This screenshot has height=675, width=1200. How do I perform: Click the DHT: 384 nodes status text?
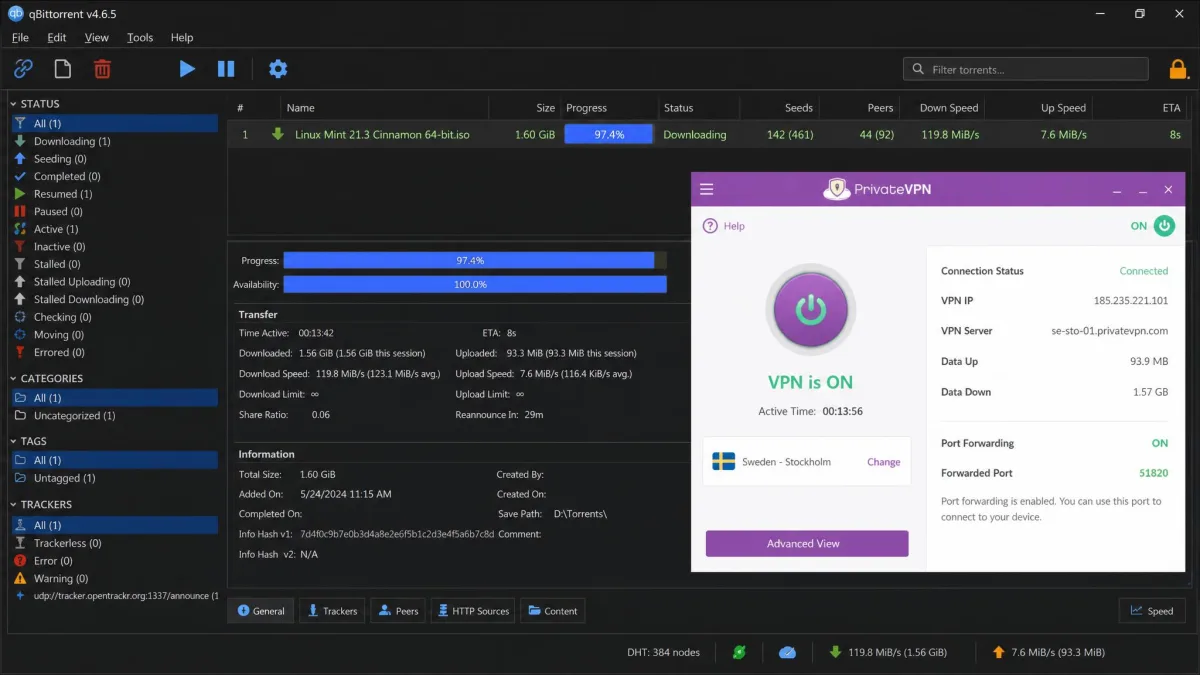click(664, 652)
